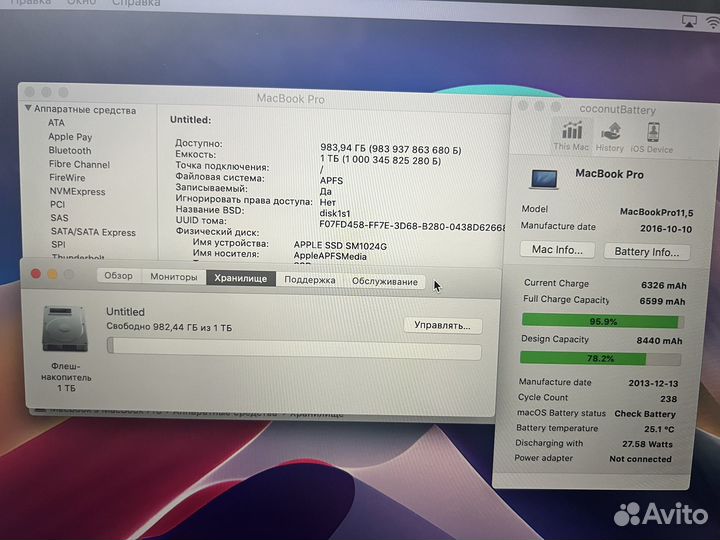This screenshot has height=540, width=720.
Task: Select SAS in the hardware sidebar
Action: (60, 218)
